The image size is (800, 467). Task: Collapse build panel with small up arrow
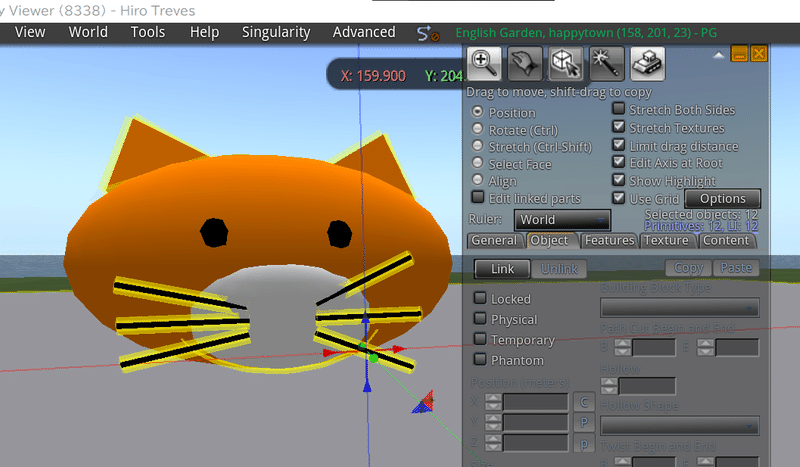tap(718, 55)
